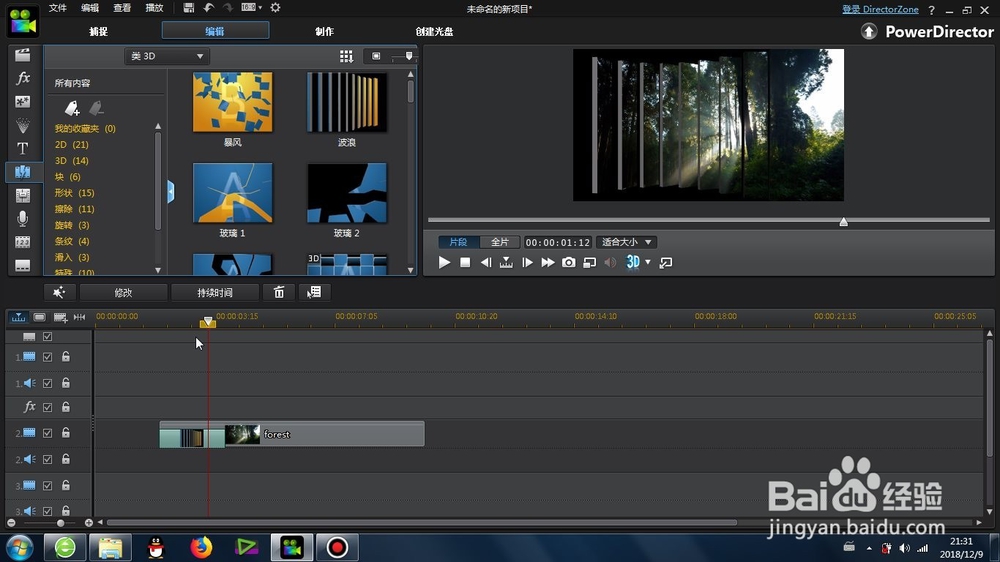The width and height of the screenshot is (1000, 562).
Task: Open the Transition Room icon
Action: pyautogui.click(x=23, y=172)
